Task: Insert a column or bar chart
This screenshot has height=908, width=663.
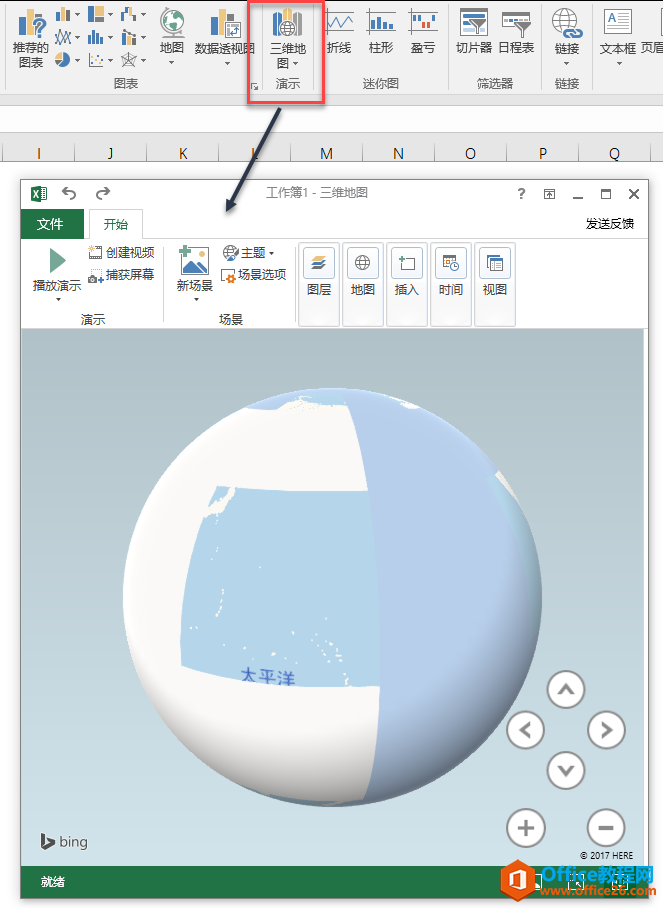Action: click(67, 14)
